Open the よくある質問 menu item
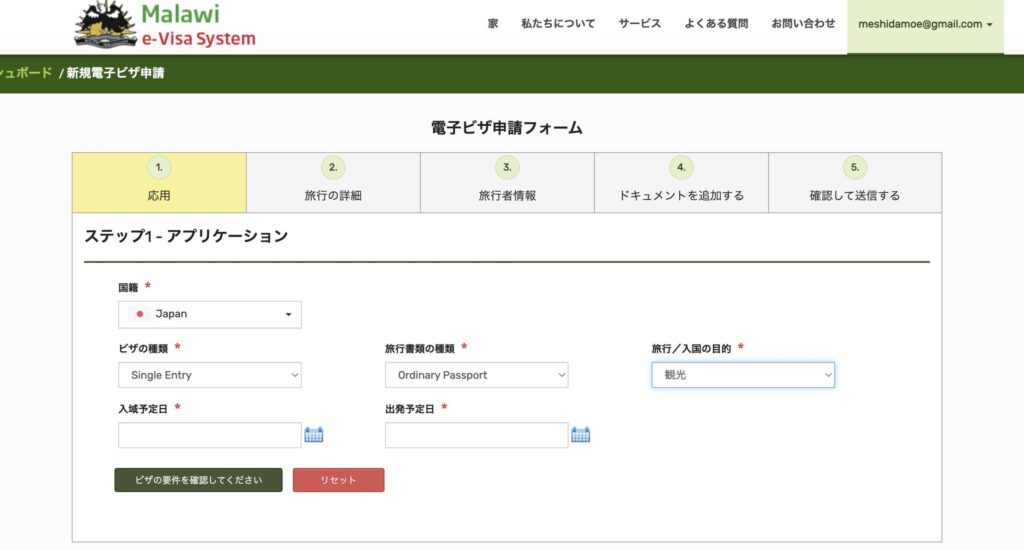The height and width of the screenshot is (550, 1024). (x=716, y=24)
